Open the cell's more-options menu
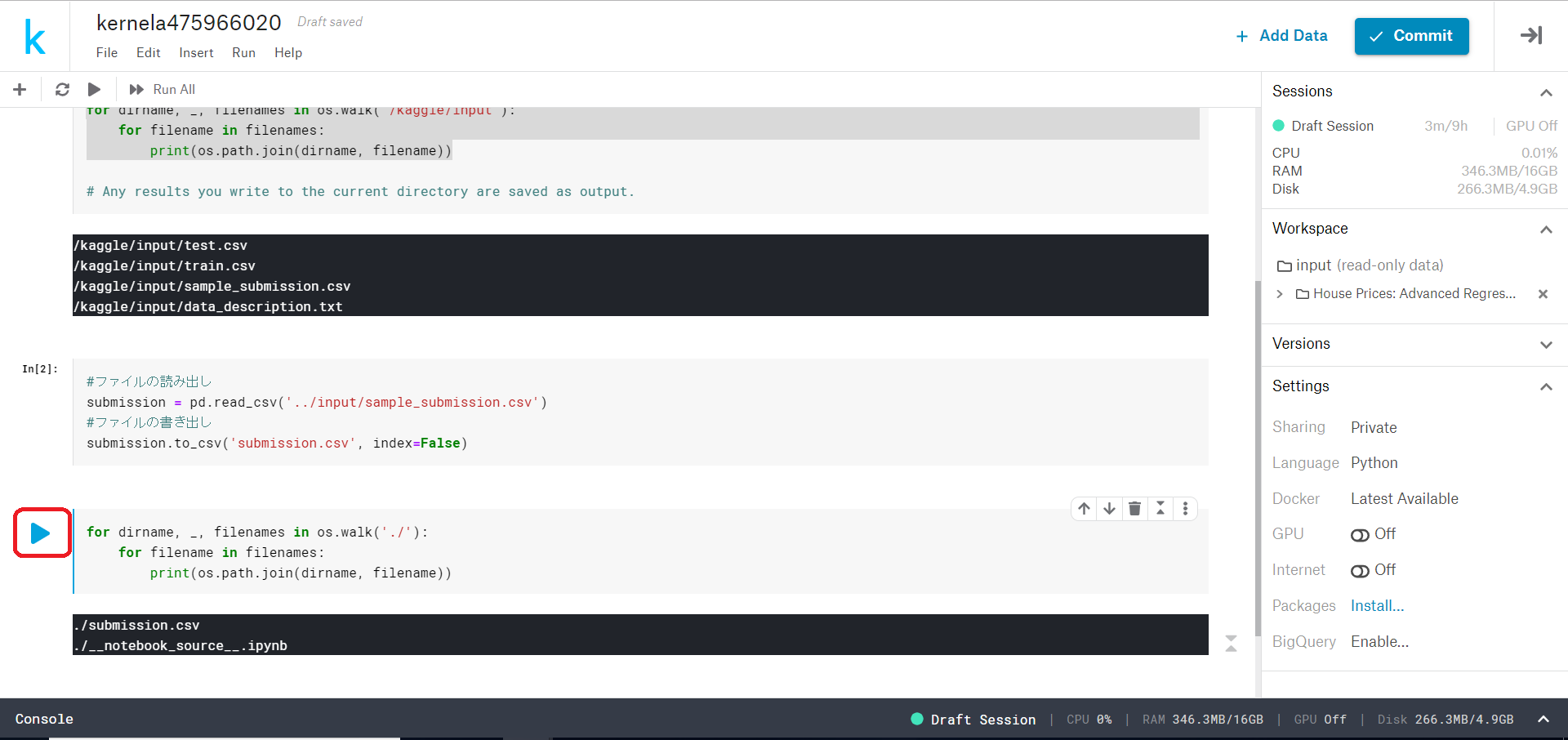The width and height of the screenshot is (1568, 740). (1186, 508)
